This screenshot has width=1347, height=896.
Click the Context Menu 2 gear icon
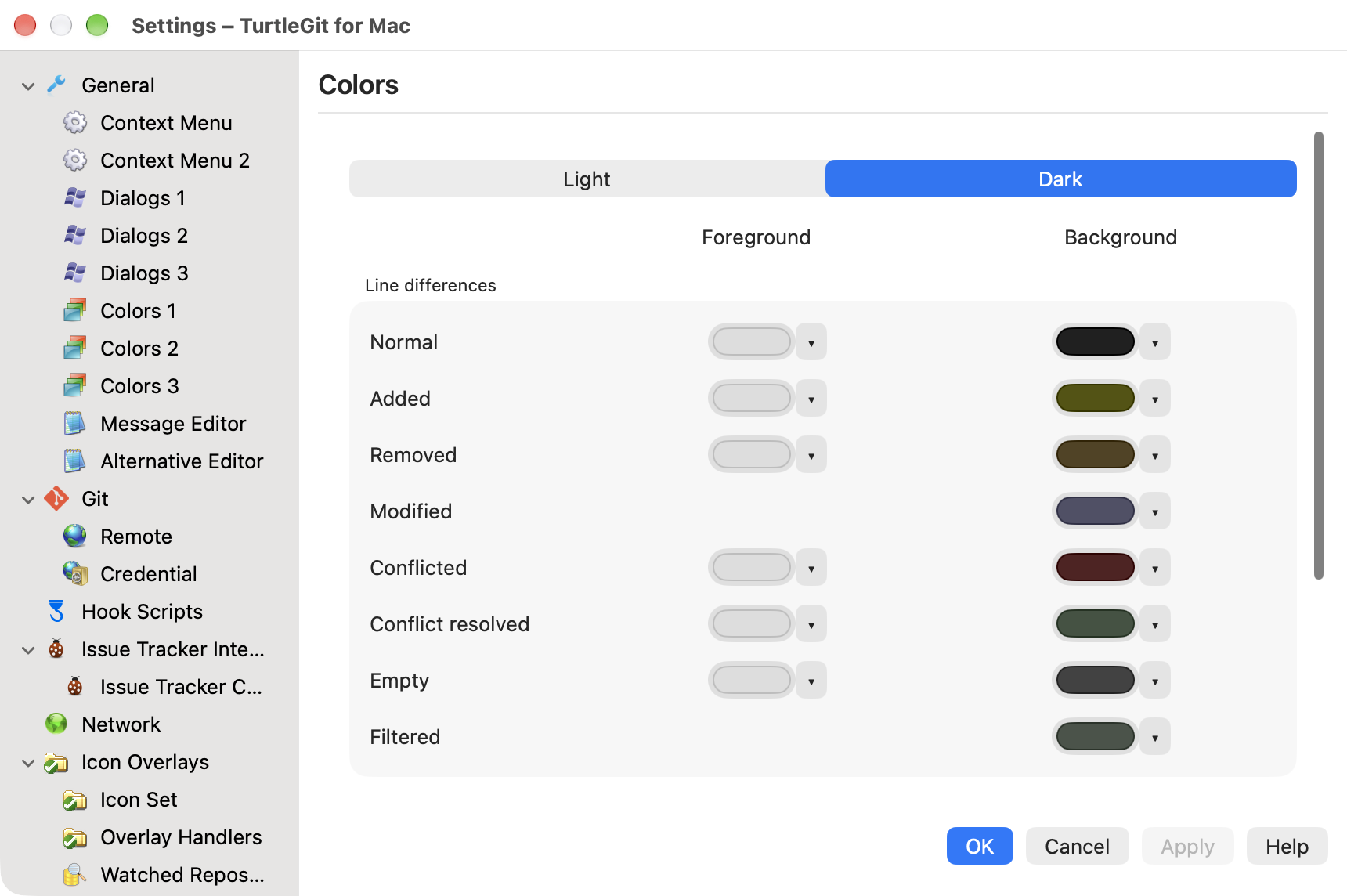(75, 160)
